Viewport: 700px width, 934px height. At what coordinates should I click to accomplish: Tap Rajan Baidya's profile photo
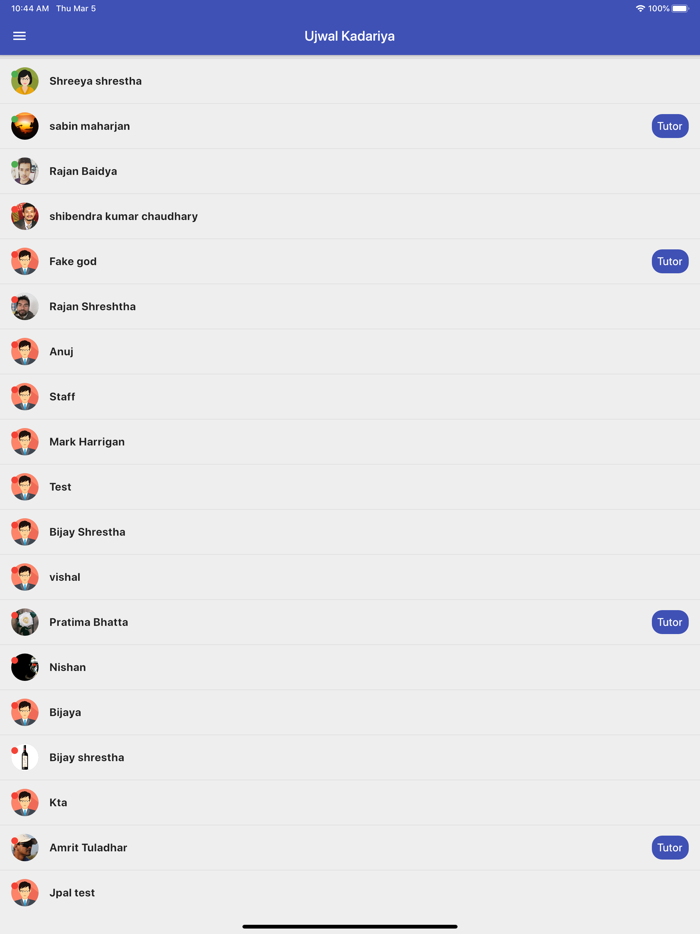click(x=25, y=172)
